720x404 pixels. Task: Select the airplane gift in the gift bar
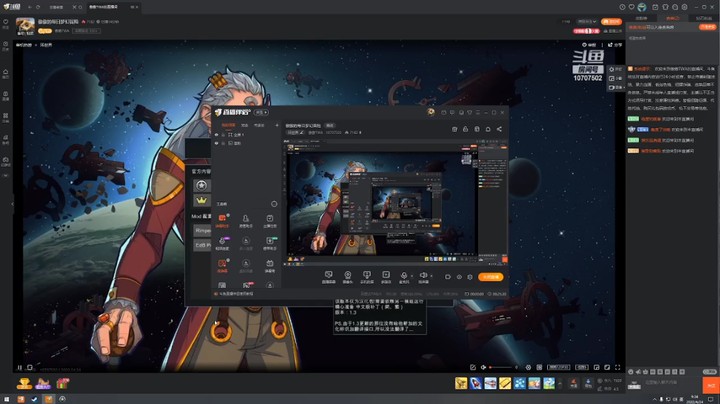(x=490, y=383)
